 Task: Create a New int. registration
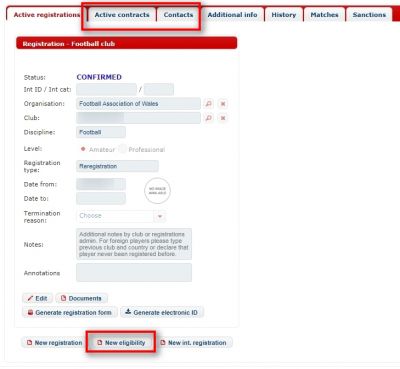(193, 343)
